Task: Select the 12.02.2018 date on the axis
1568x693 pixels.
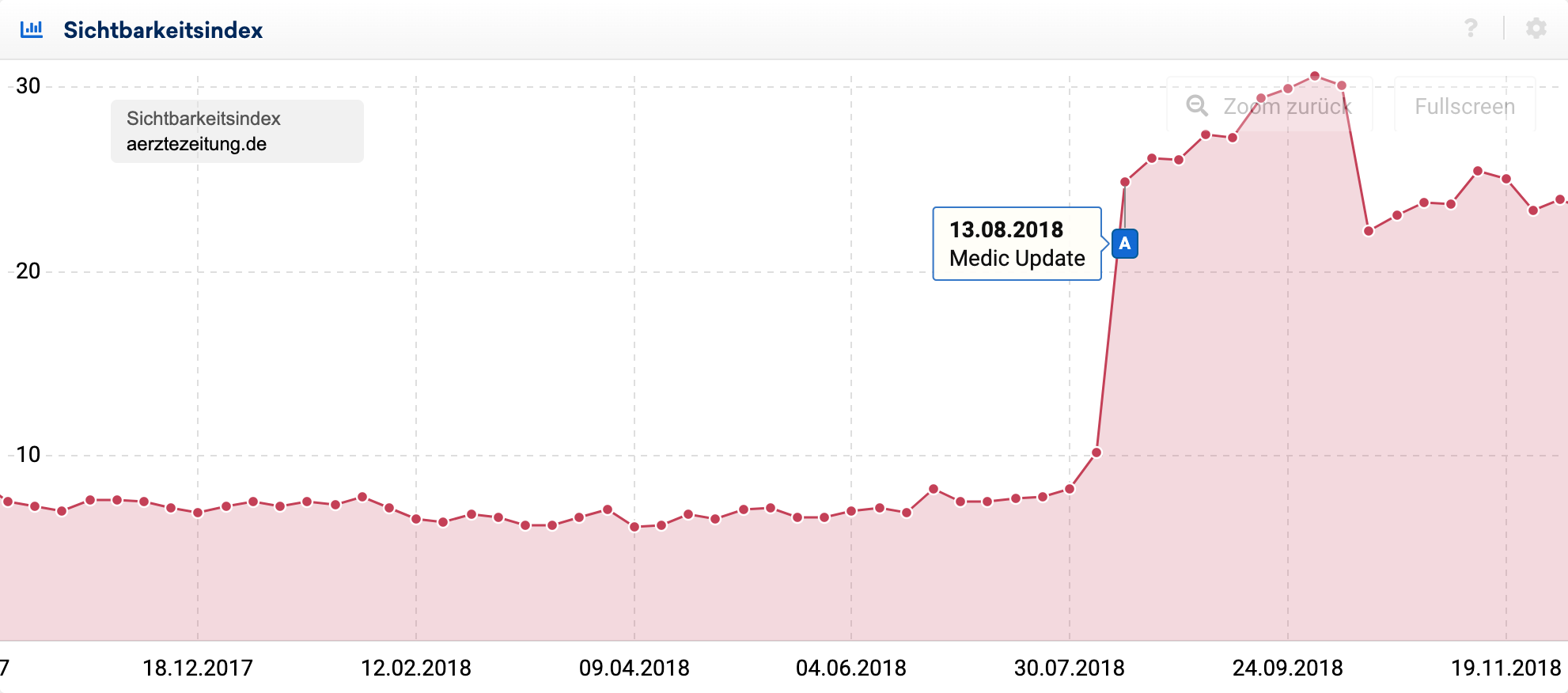Action: click(x=416, y=668)
